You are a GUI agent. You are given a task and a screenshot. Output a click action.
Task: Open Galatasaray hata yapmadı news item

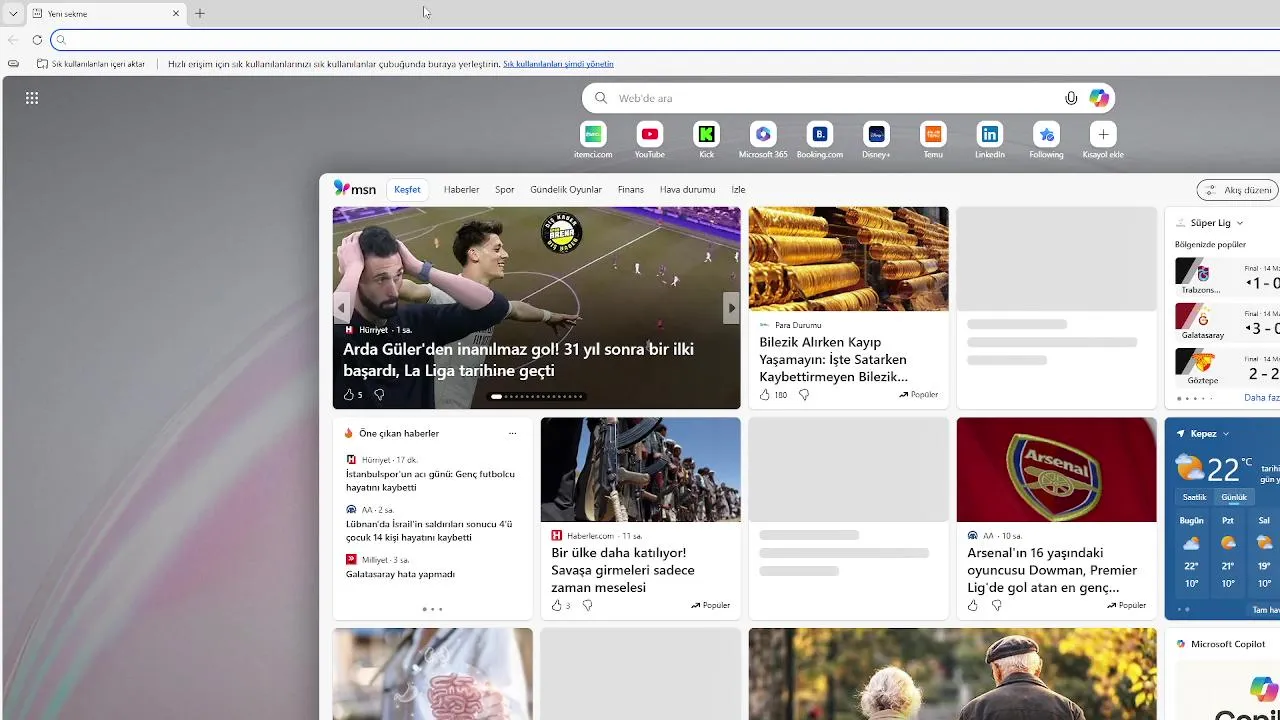click(x=400, y=574)
